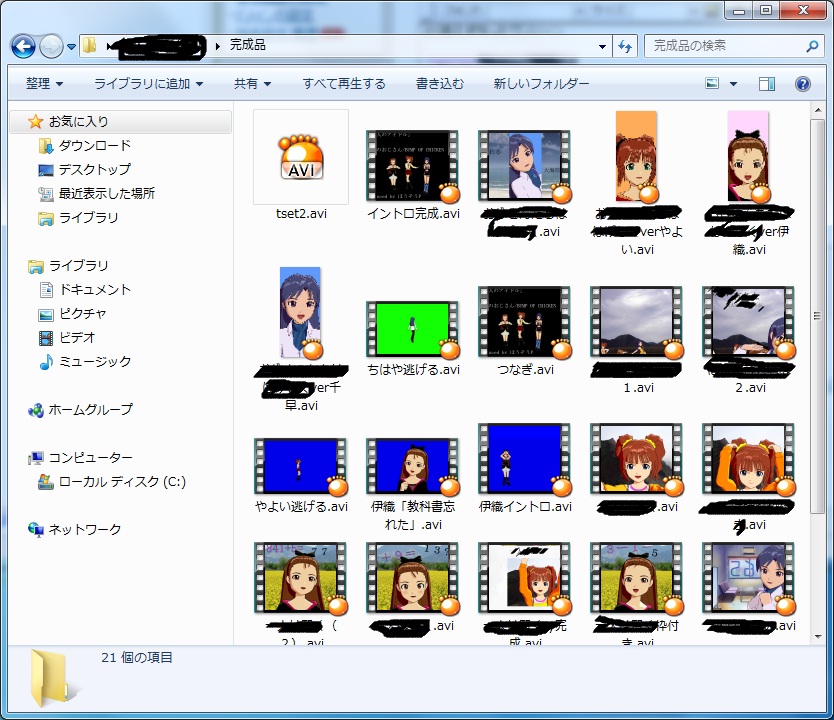
Task: Click the vertical scrollbar thumb in file list
Action: tap(817, 316)
